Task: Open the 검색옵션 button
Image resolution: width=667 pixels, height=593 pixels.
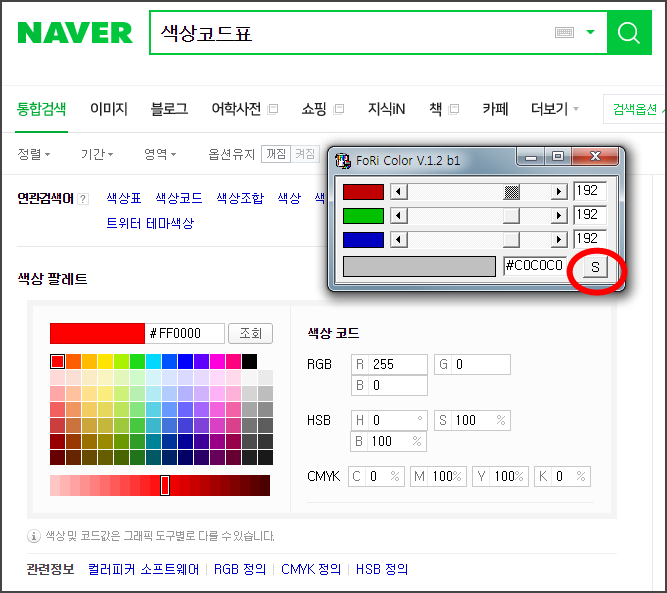Action: (x=635, y=109)
